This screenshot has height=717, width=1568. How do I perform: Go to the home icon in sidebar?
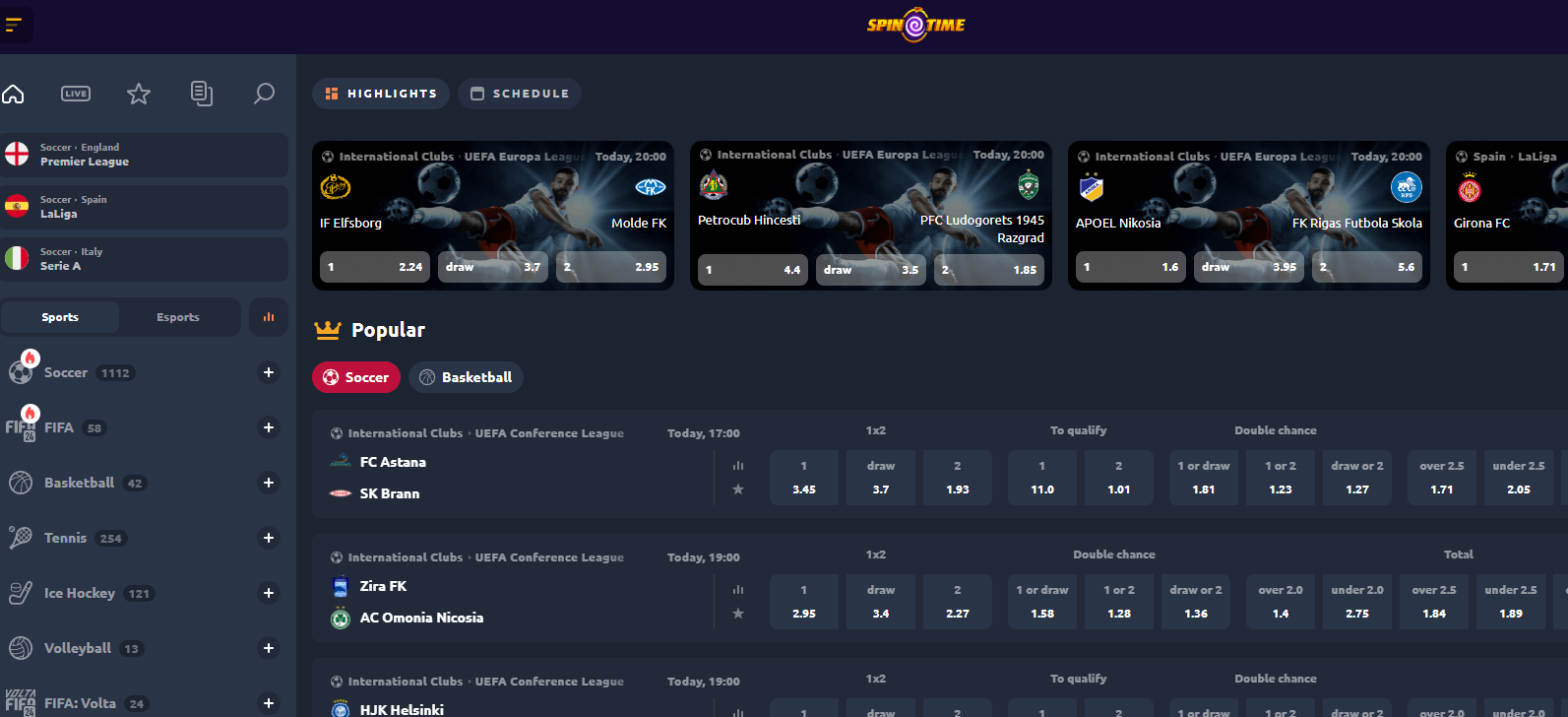[13, 94]
